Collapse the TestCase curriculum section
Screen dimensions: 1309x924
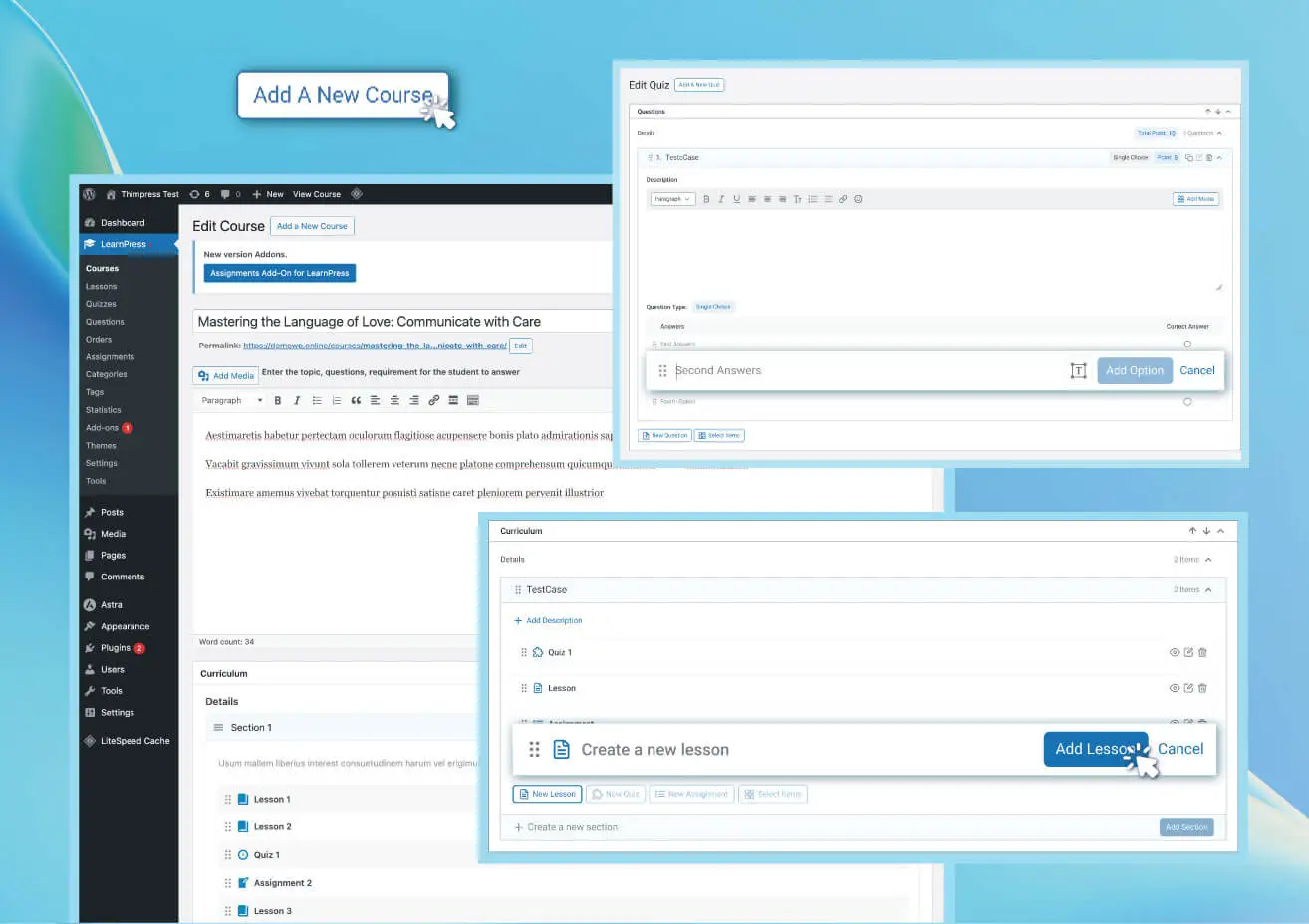pos(1208,590)
